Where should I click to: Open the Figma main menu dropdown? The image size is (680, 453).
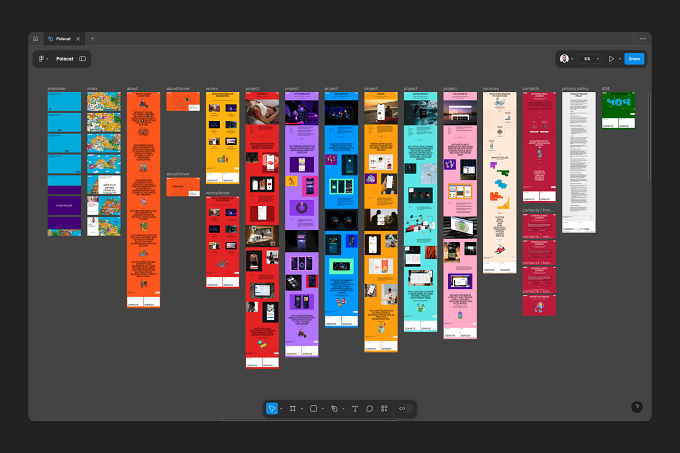tap(43, 59)
